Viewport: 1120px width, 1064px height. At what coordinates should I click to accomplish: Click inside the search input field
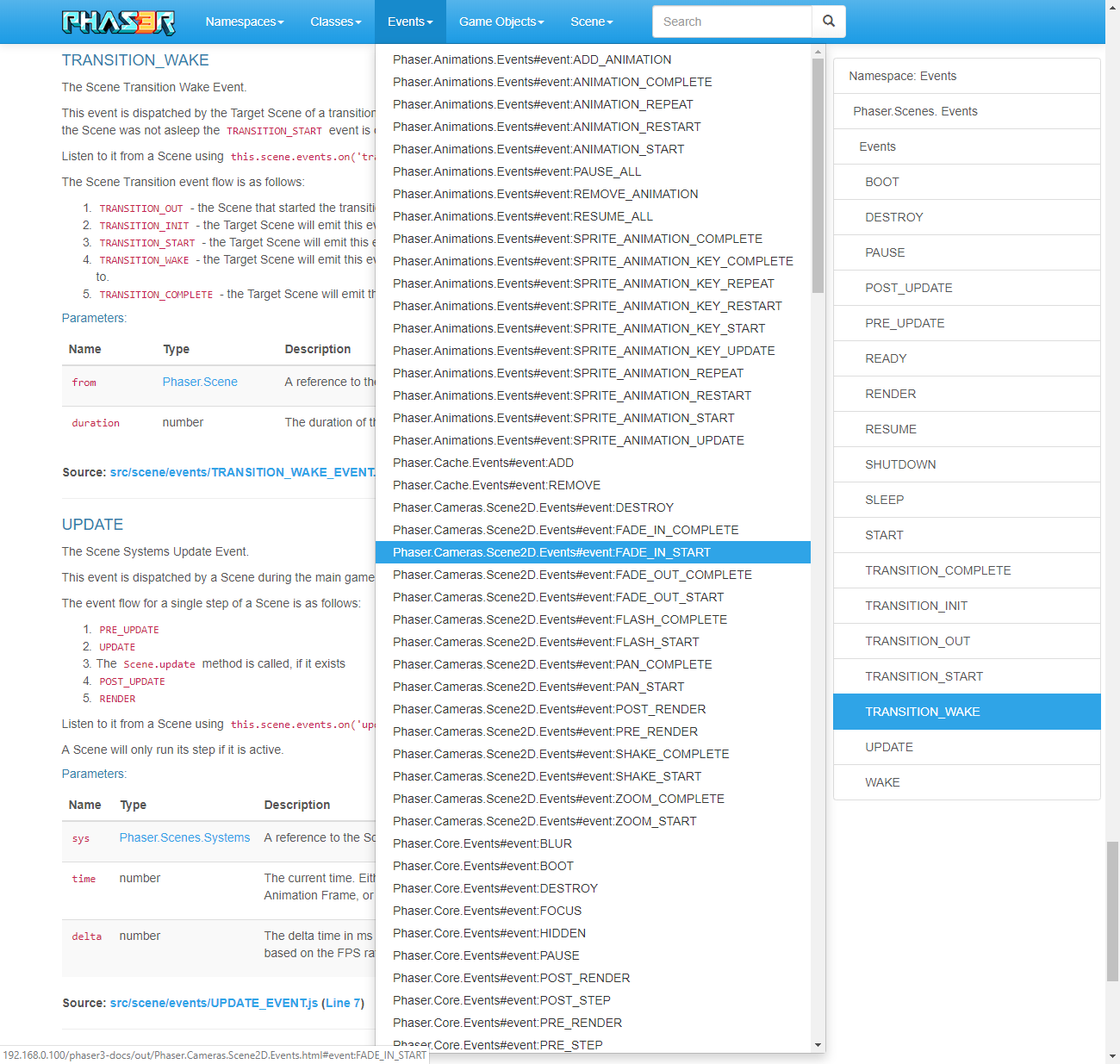tap(731, 21)
